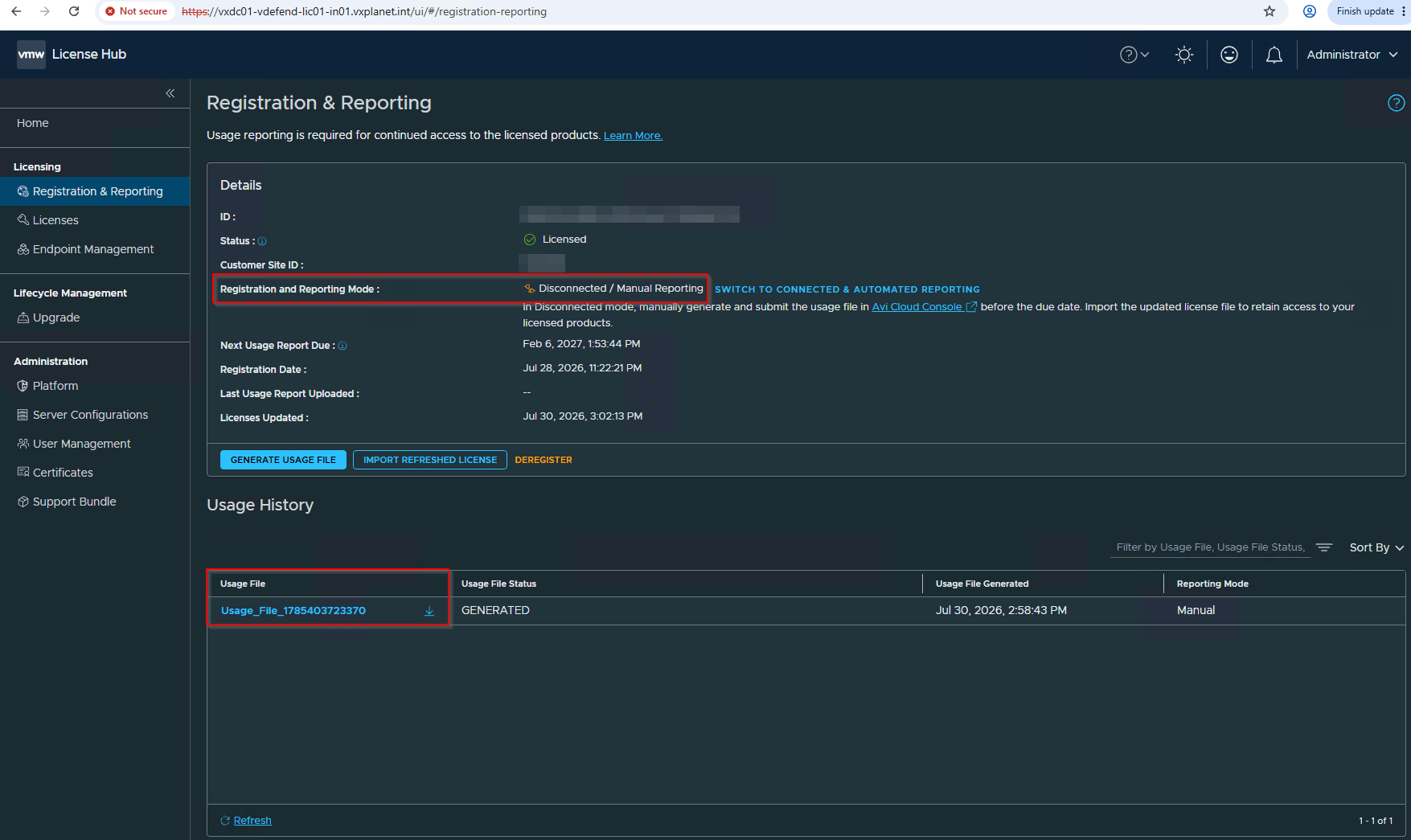The image size is (1411, 840).
Task: Click Import Refreshed License button
Action: pos(430,460)
